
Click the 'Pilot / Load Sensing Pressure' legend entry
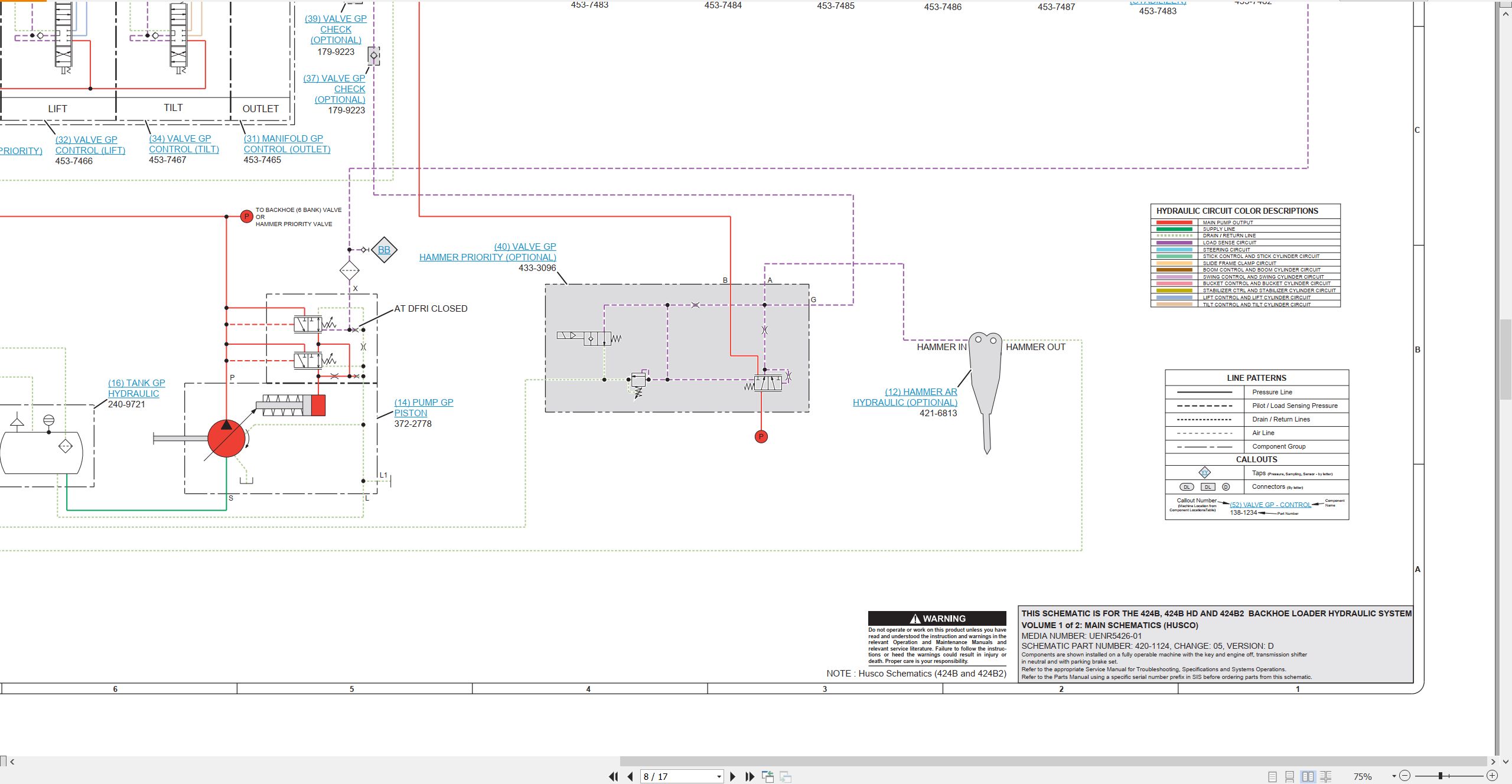click(1295, 406)
